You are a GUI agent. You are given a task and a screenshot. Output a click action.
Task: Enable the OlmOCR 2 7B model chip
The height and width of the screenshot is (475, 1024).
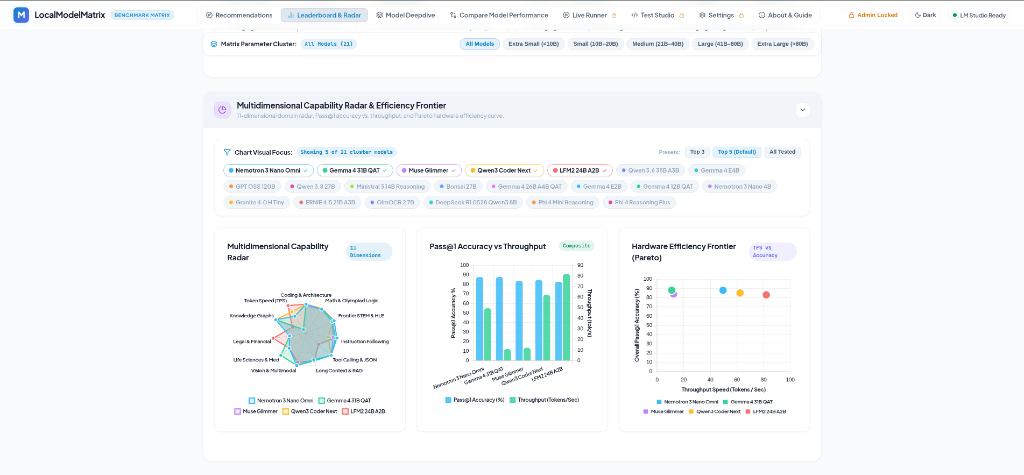tap(392, 203)
